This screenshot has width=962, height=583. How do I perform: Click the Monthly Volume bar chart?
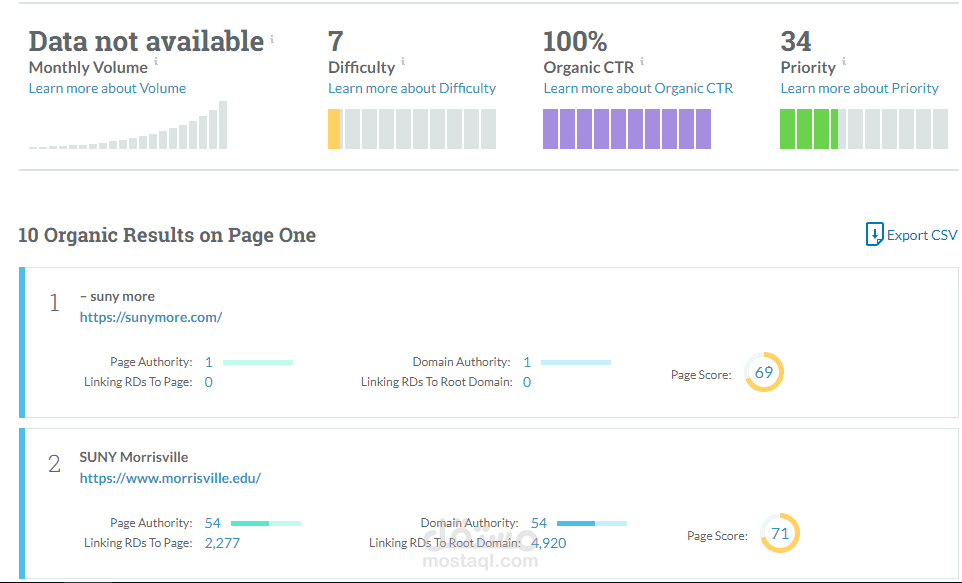(128, 125)
